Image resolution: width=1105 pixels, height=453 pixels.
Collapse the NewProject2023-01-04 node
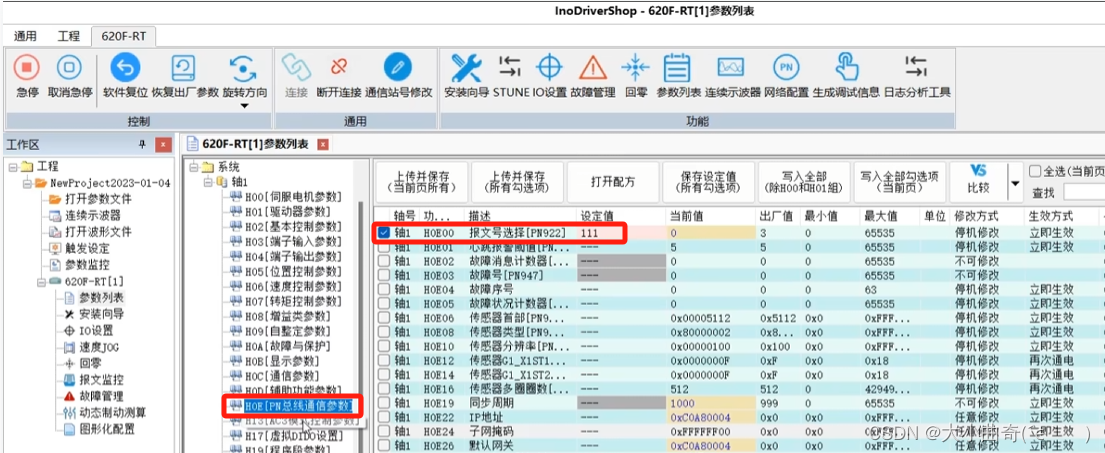pyautogui.click(x=26, y=183)
